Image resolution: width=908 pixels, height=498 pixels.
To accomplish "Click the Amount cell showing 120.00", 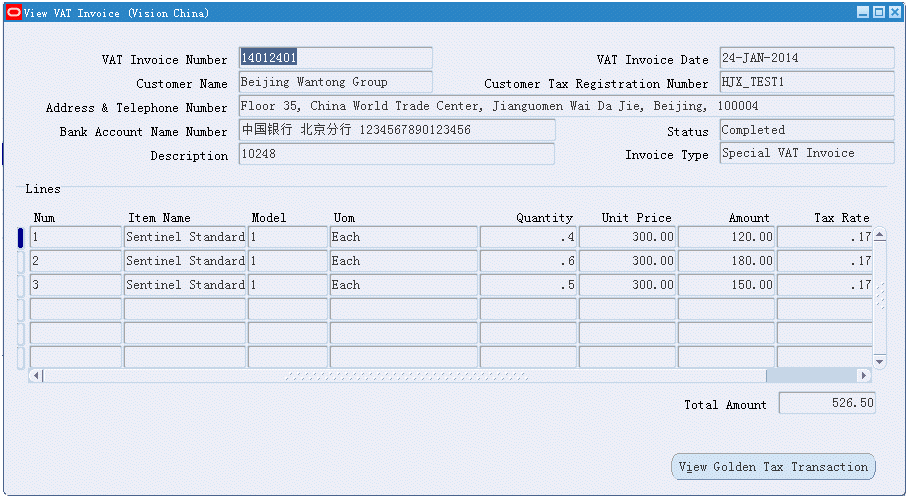I will tap(726, 237).
